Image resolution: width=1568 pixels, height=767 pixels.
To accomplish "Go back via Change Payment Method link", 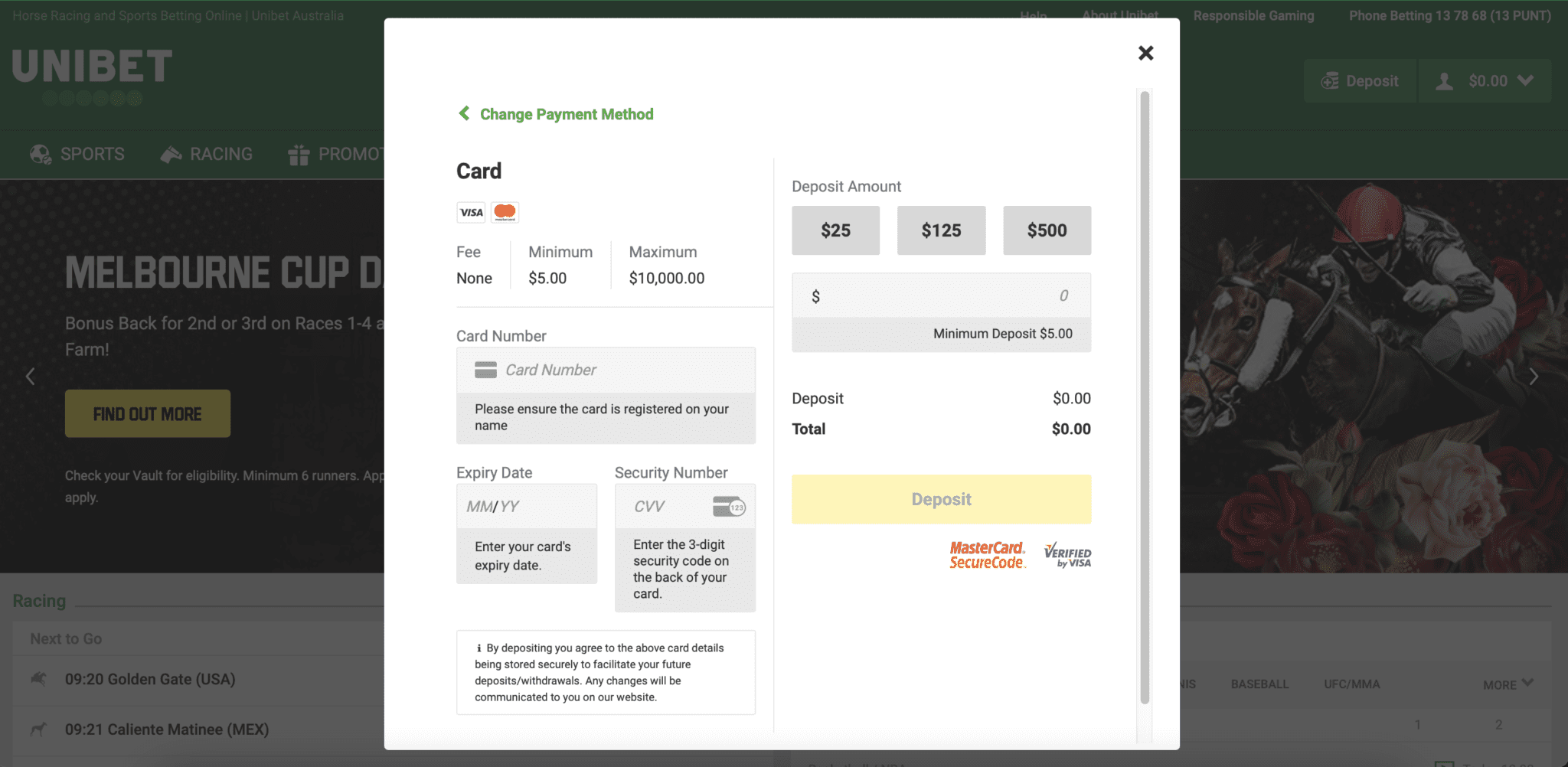I will tap(567, 114).
